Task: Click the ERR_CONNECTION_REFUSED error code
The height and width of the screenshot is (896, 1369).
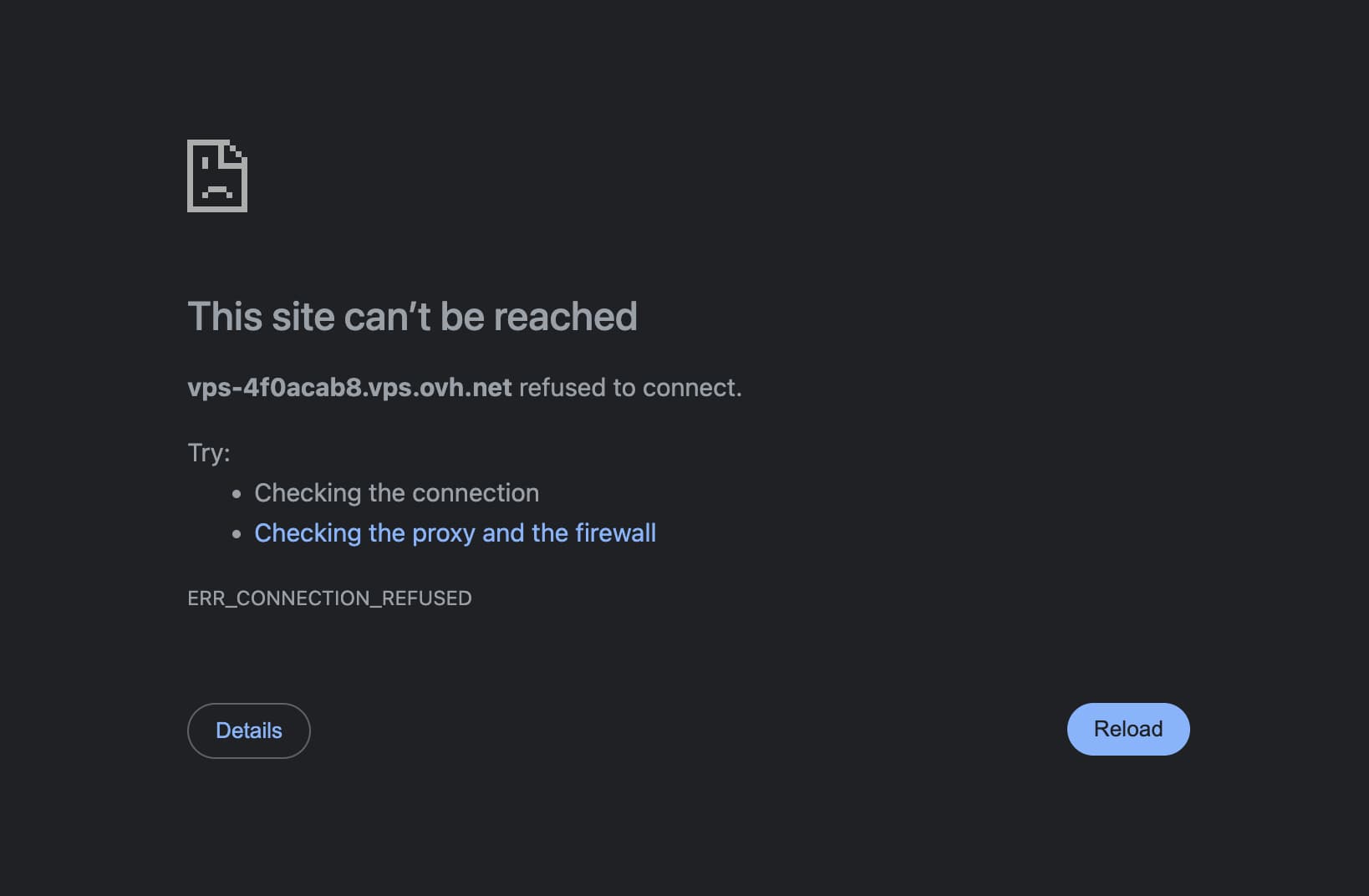Action: coord(329,598)
